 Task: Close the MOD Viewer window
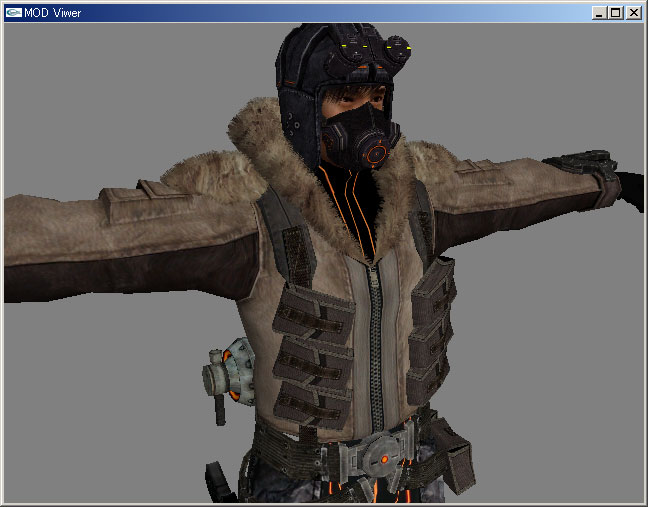pos(634,13)
